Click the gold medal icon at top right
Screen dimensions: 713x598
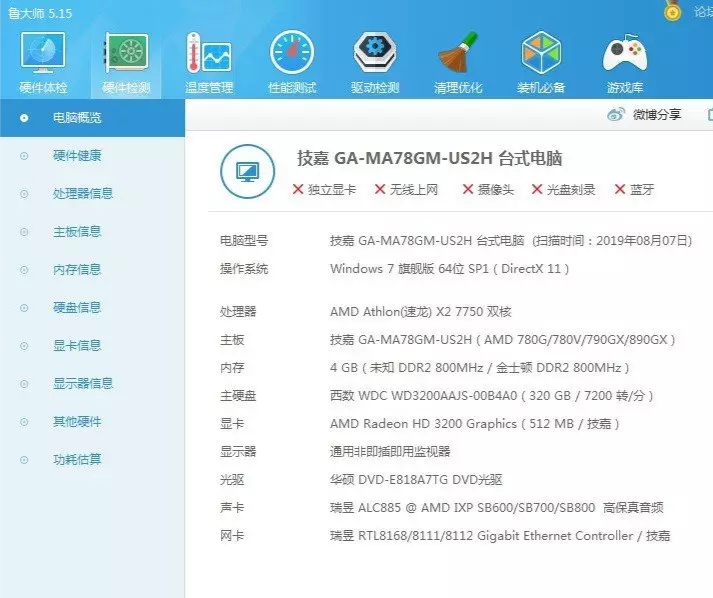click(673, 10)
